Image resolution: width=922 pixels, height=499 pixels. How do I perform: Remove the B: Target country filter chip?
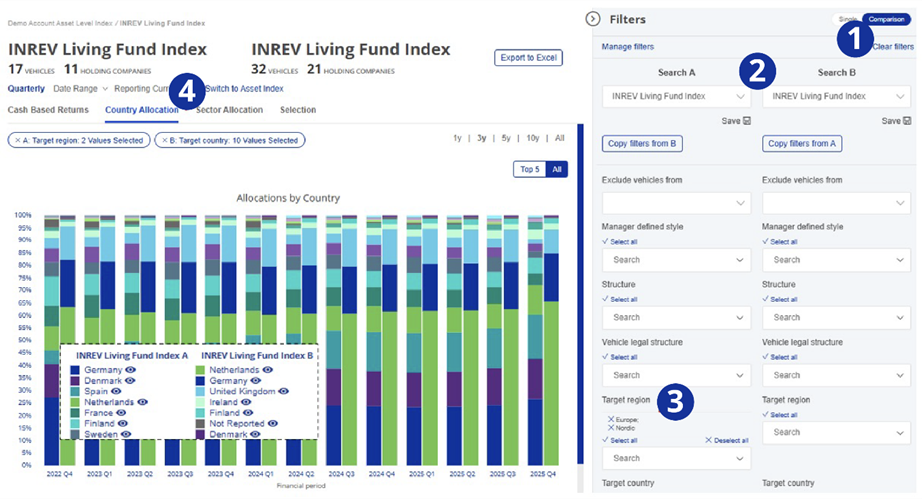click(x=165, y=140)
